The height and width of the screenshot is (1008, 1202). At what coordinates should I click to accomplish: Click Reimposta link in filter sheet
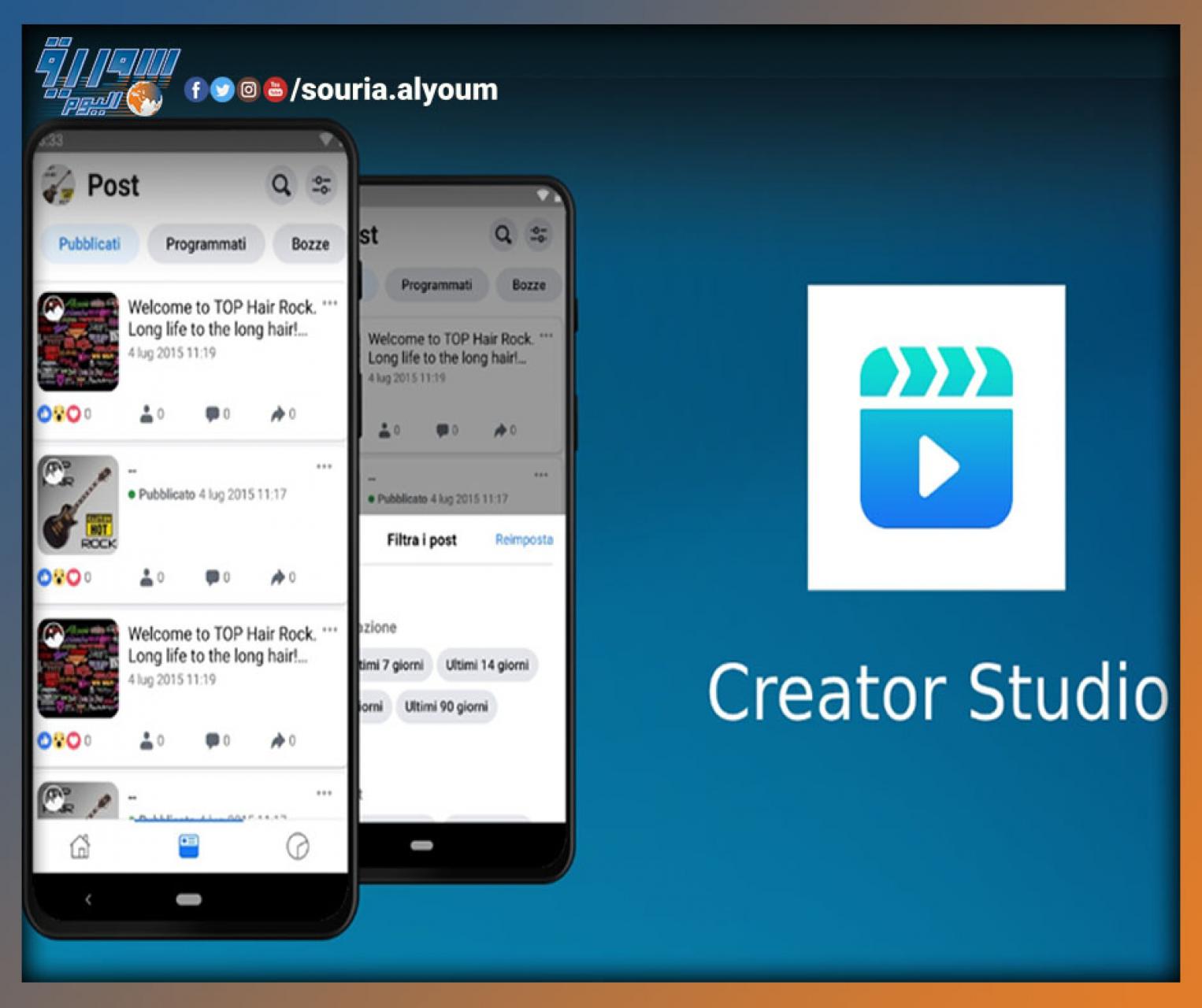tap(524, 539)
